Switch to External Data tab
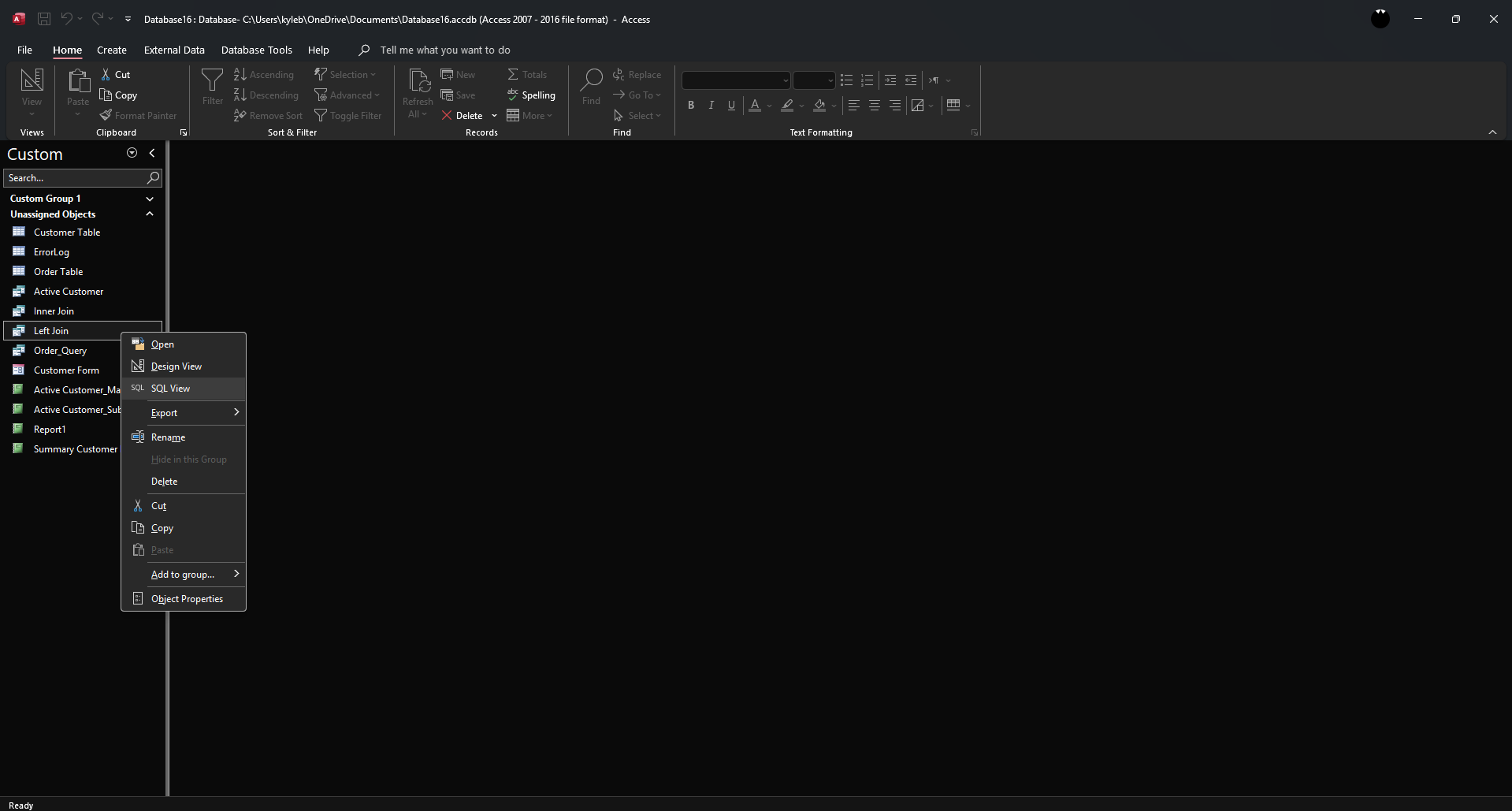 [174, 50]
